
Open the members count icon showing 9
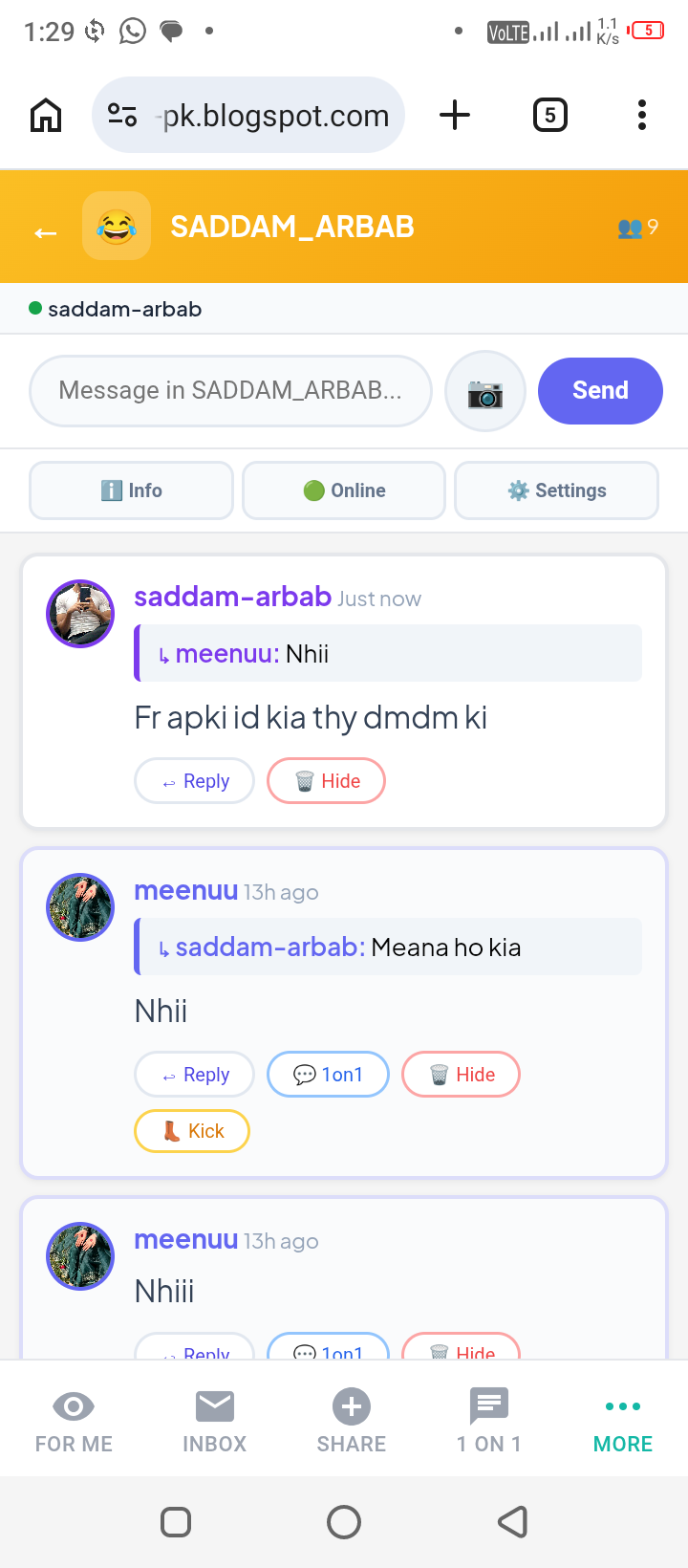638,228
